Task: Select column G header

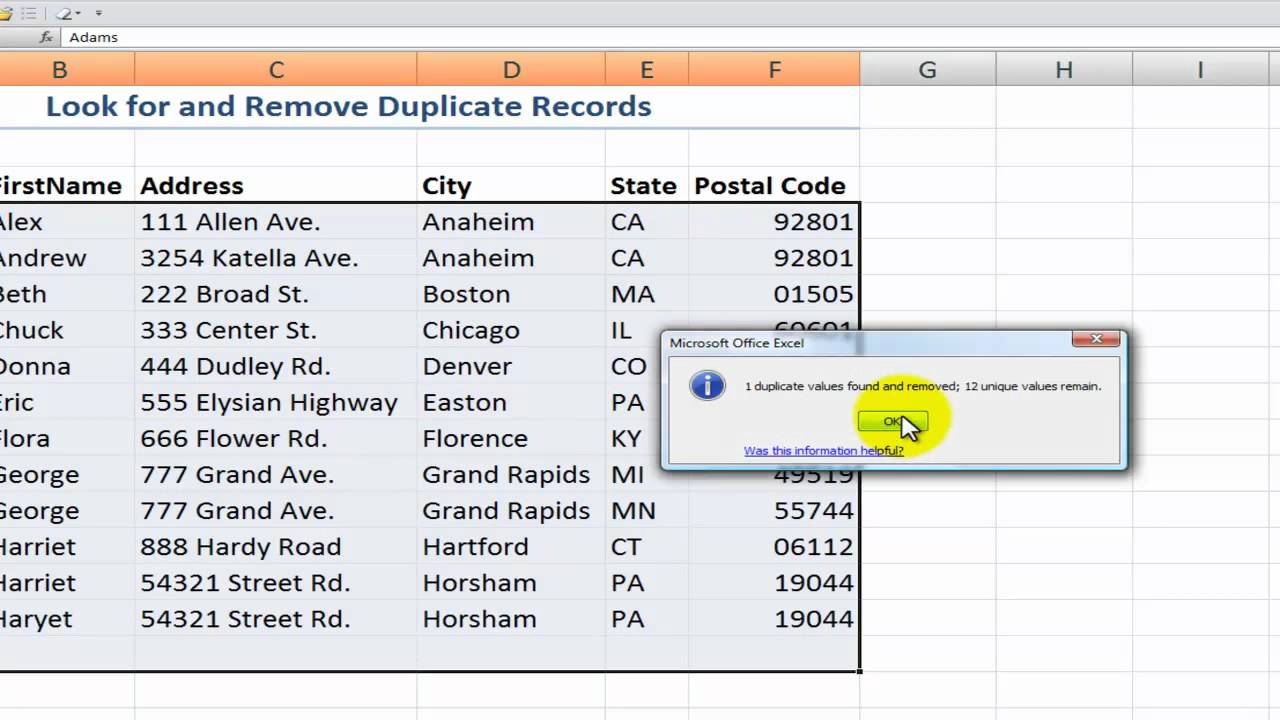Action: [x=928, y=70]
